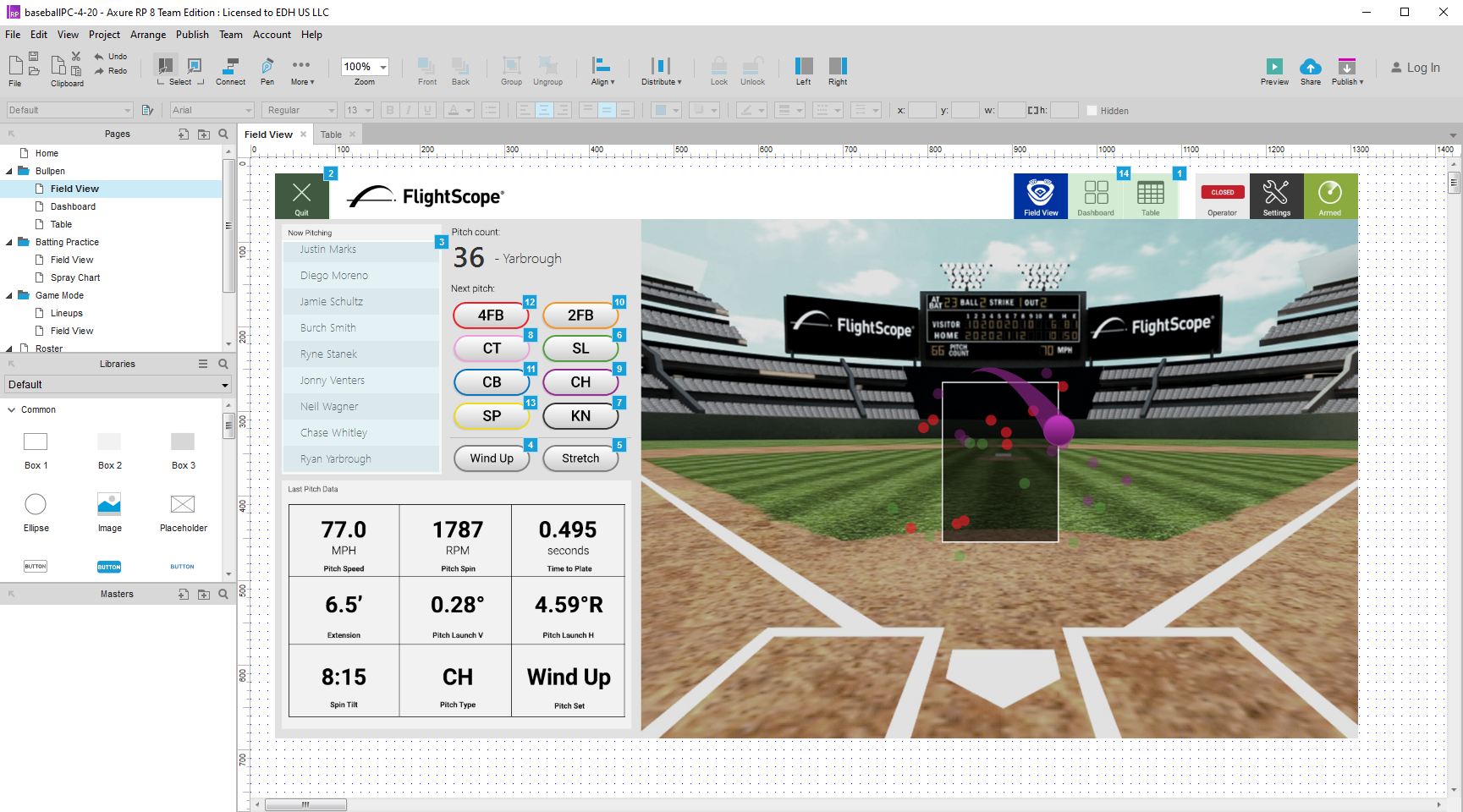
Task: Click the Wind Up button on canvas
Action: (x=492, y=458)
